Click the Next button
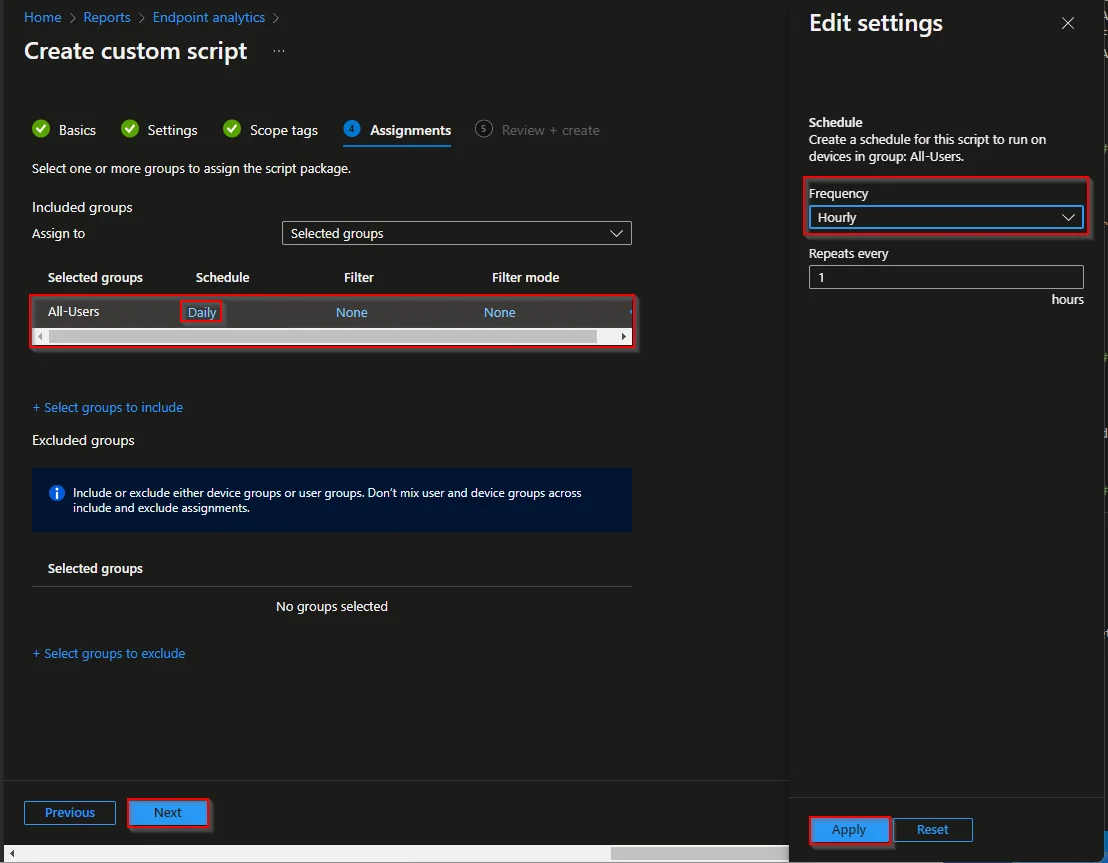The width and height of the screenshot is (1108, 863). (x=167, y=813)
